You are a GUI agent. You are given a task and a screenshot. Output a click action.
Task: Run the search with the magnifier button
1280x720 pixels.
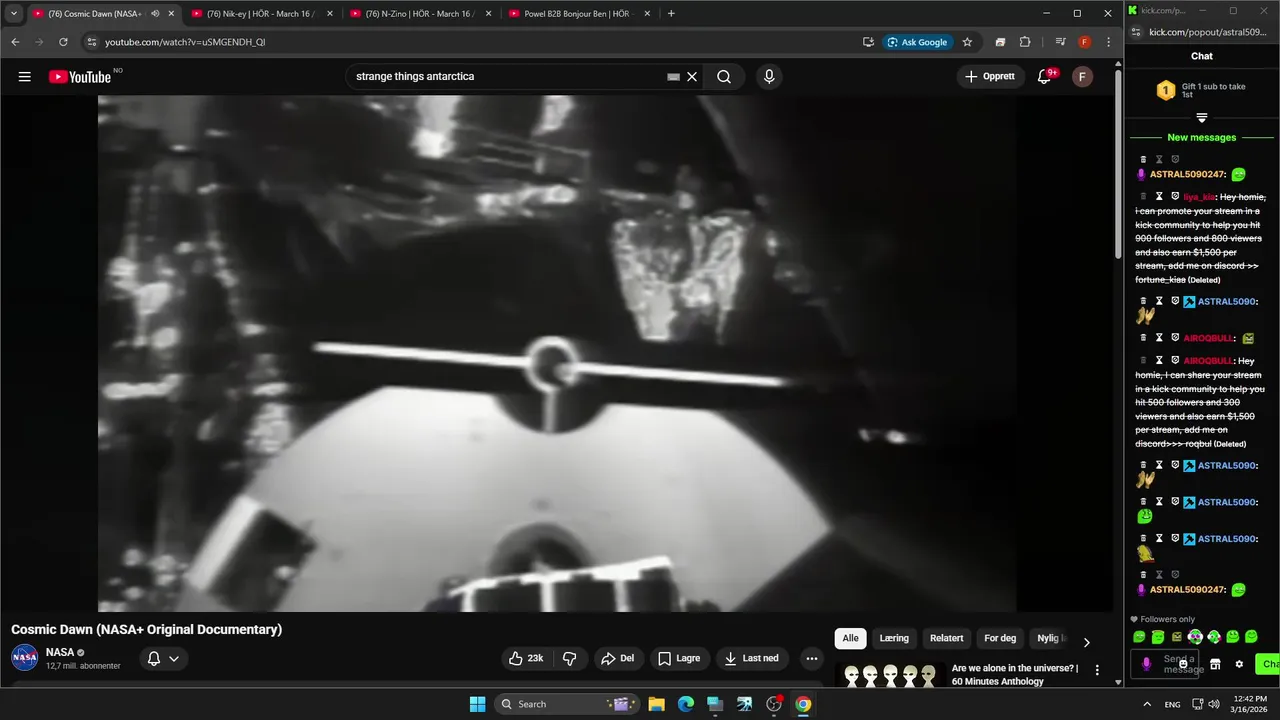[724, 77]
